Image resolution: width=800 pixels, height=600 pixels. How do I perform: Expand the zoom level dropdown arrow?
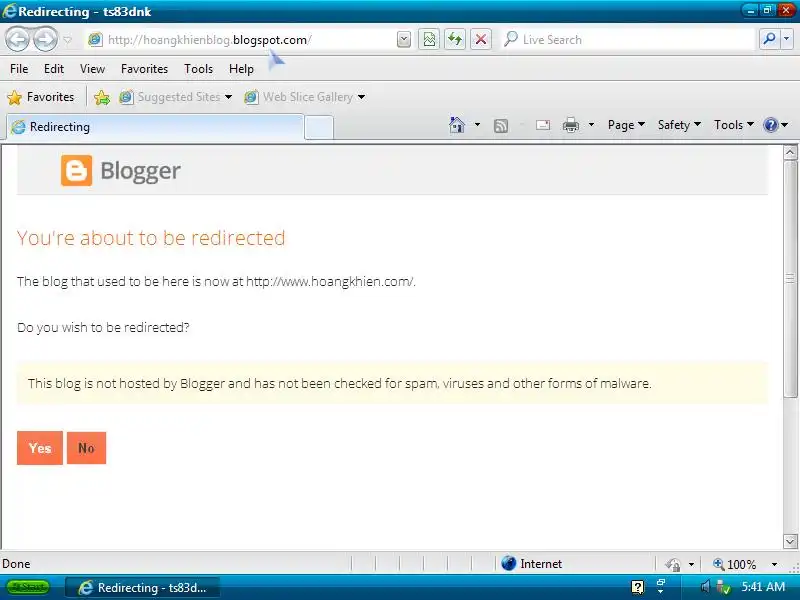774,564
